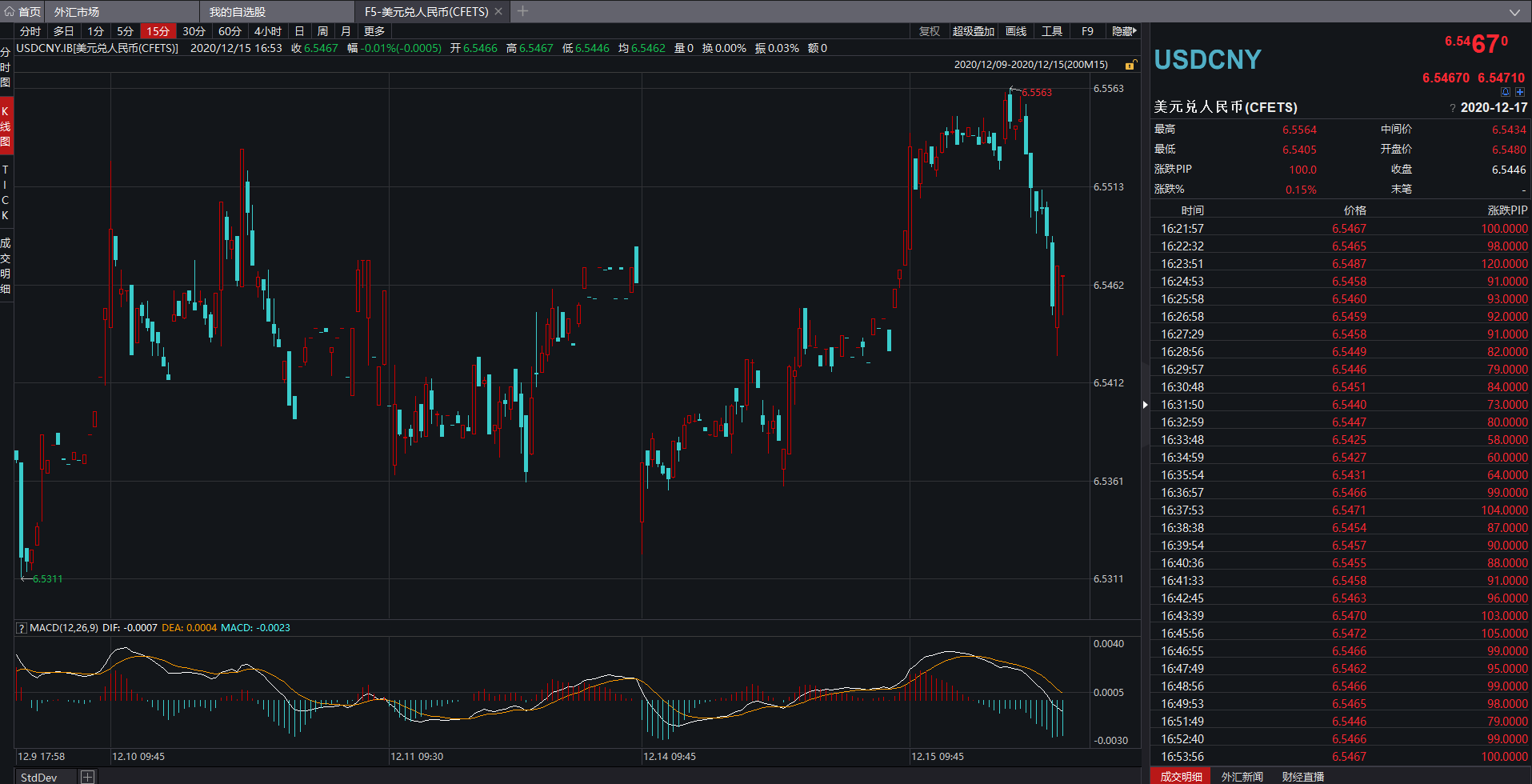1532x784 pixels.
Task: Select the 1分 period
Action: [x=96, y=31]
